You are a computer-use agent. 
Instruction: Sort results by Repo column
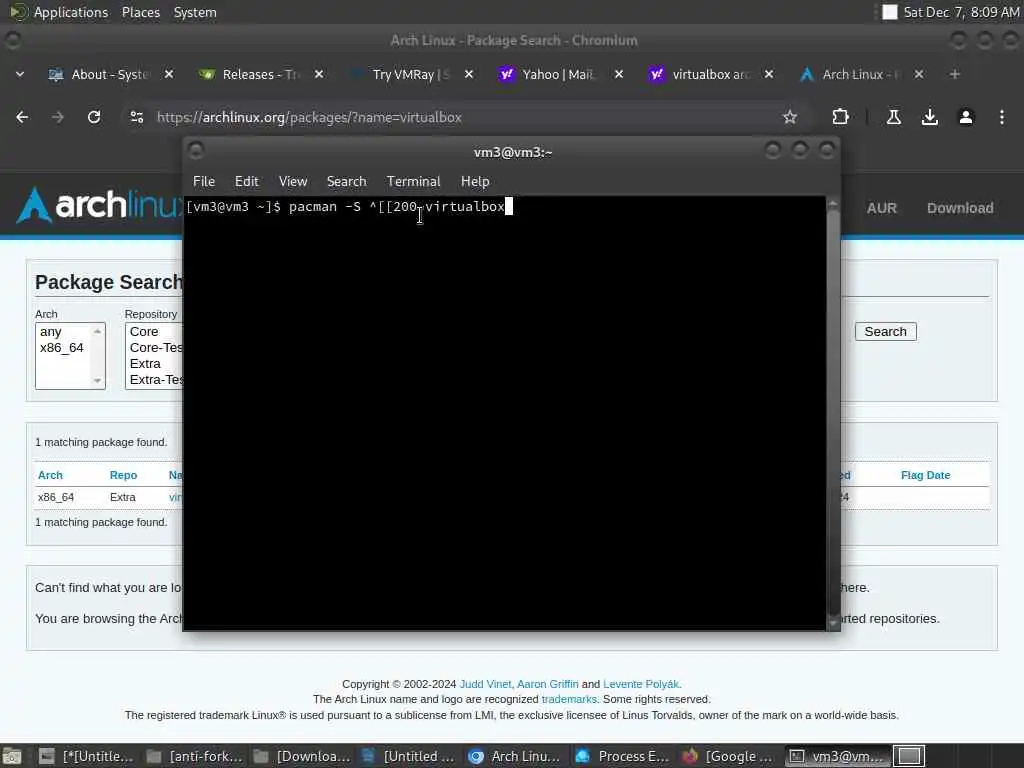click(x=123, y=475)
